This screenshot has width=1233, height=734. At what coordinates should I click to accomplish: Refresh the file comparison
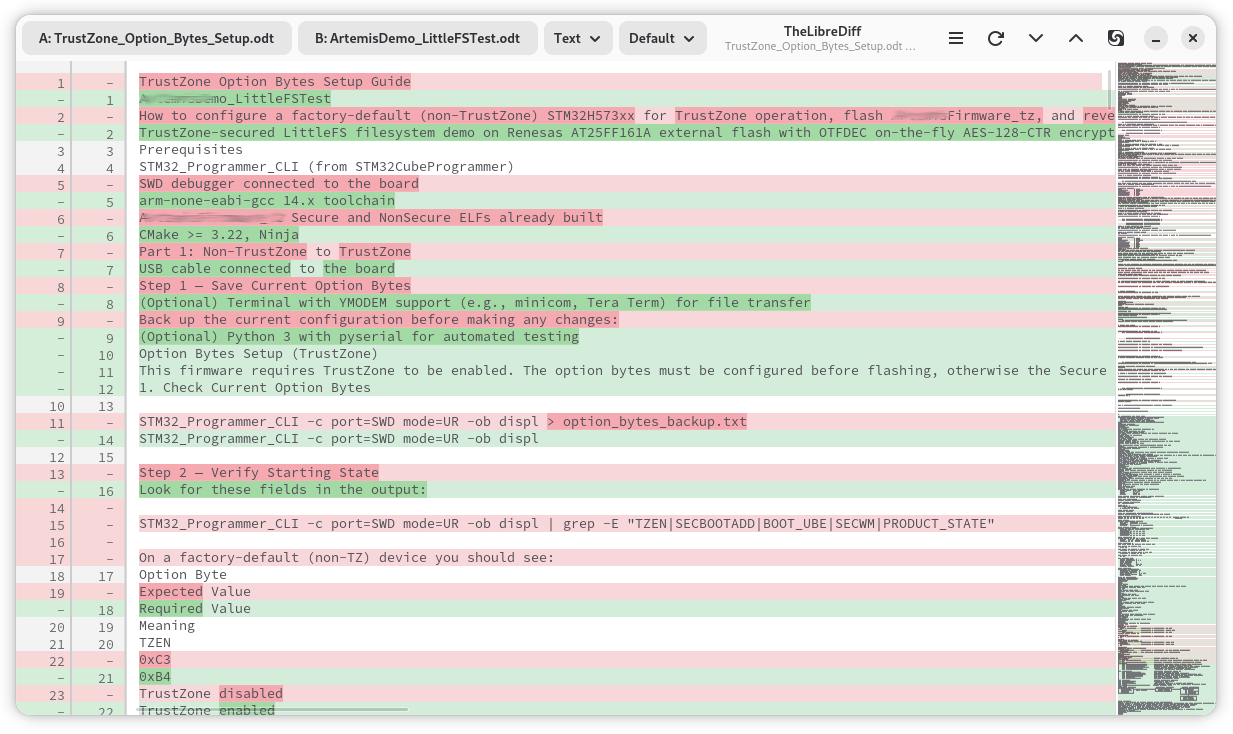coord(995,37)
